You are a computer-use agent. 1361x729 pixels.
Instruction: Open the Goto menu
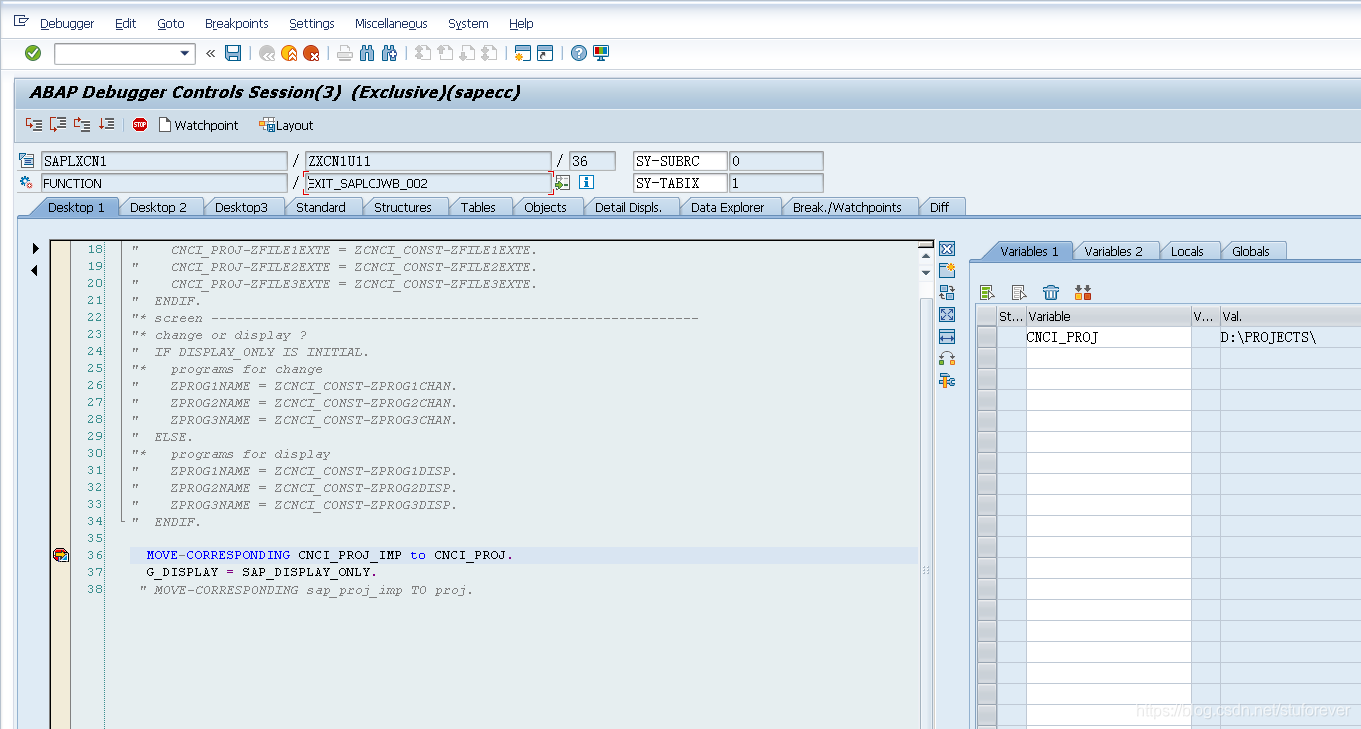tap(171, 23)
